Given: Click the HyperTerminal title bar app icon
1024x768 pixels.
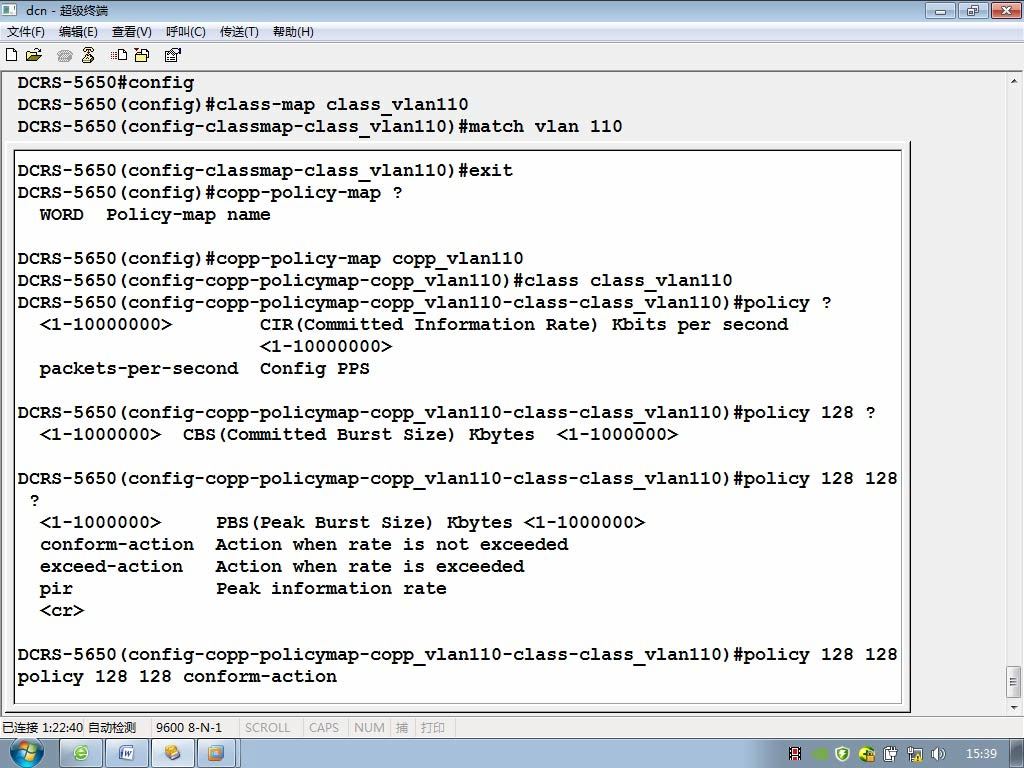Looking at the screenshot, I should pos(10,10).
